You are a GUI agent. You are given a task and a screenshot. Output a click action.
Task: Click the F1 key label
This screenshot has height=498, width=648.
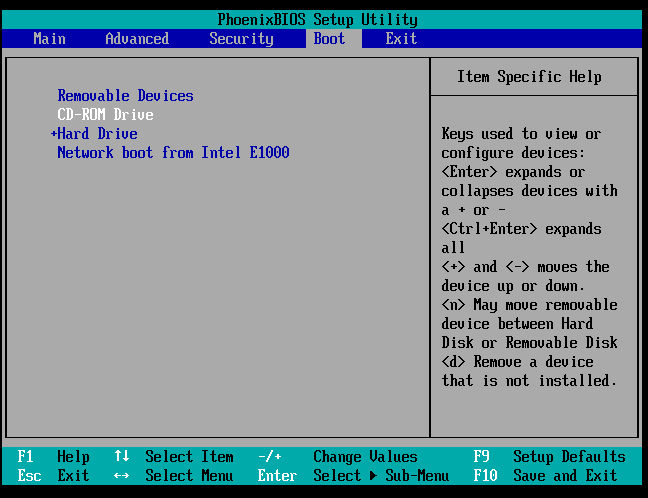[25, 457]
